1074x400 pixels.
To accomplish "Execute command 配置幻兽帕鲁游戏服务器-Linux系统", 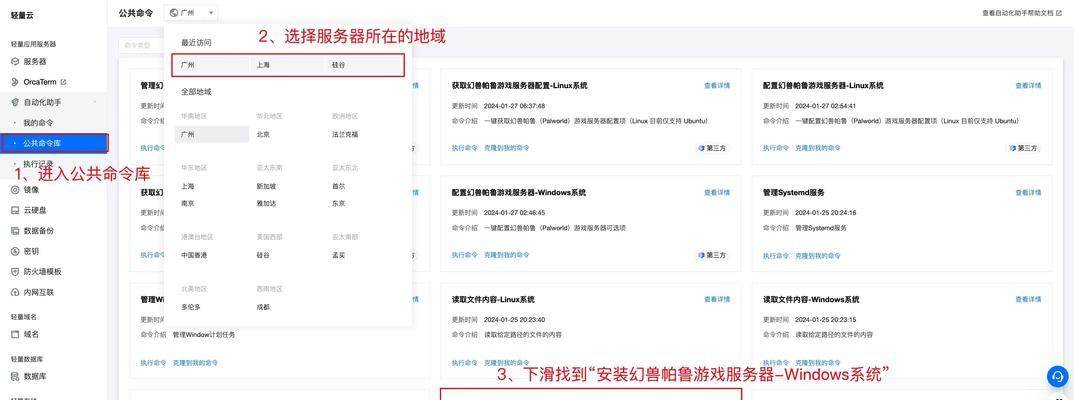I will pyautogui.click(x=776, y=148).
